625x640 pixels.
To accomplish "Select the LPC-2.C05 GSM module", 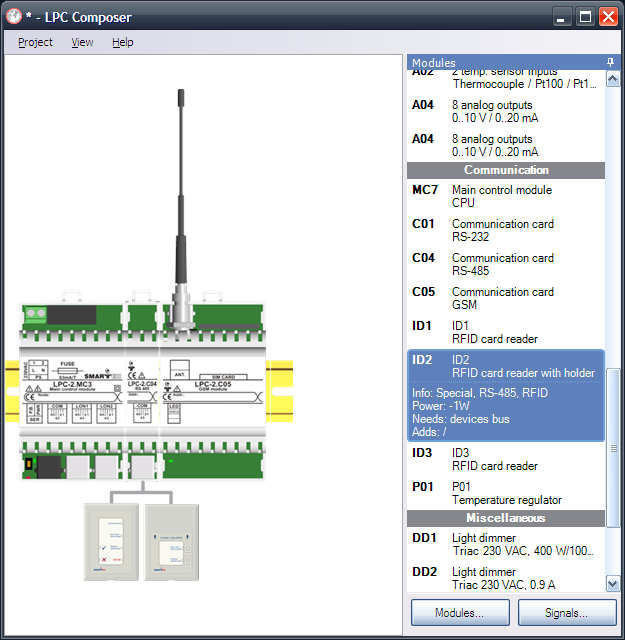I will (x=212, y=392).
